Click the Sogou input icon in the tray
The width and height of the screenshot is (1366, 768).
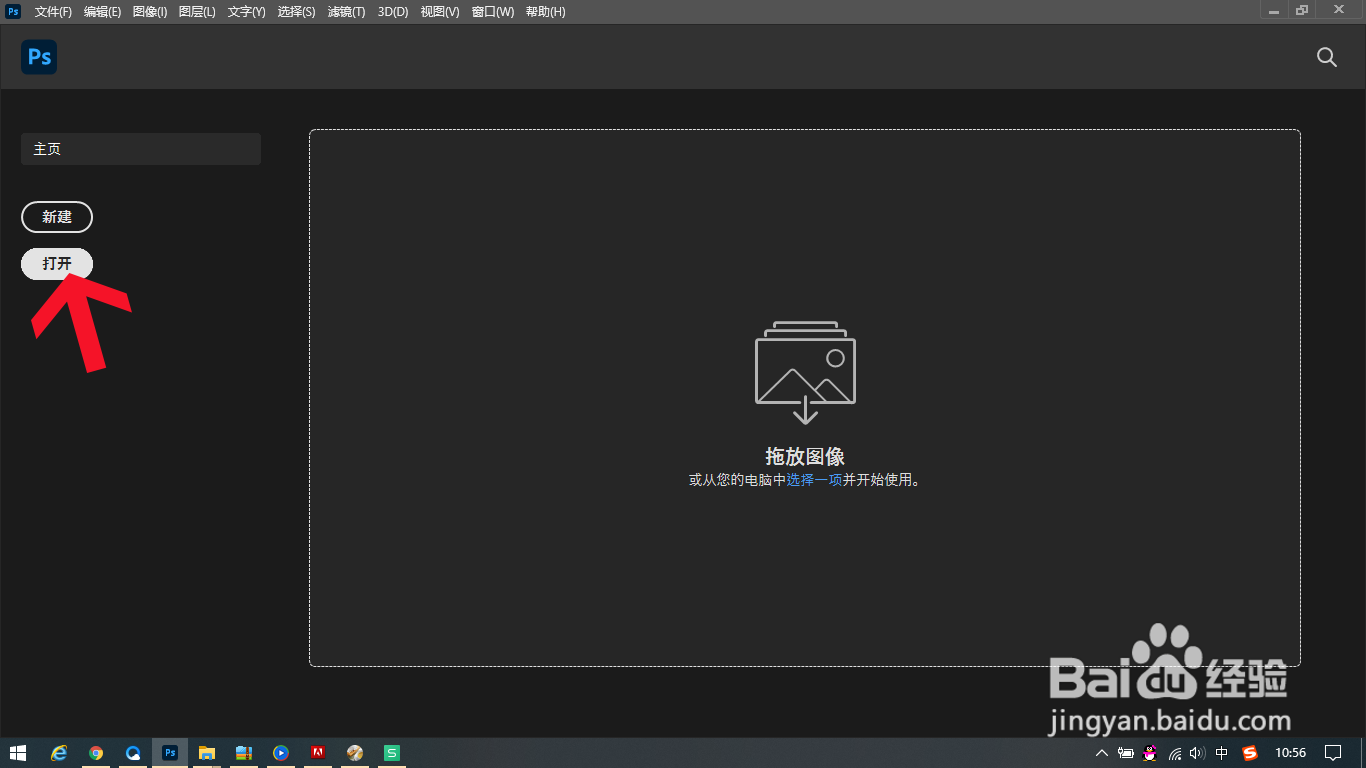(x=1249, y=753)
